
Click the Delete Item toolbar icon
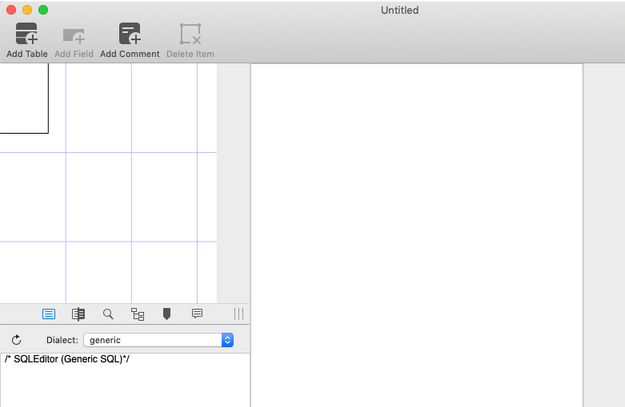pyautogui.click(x=190, y=33)
